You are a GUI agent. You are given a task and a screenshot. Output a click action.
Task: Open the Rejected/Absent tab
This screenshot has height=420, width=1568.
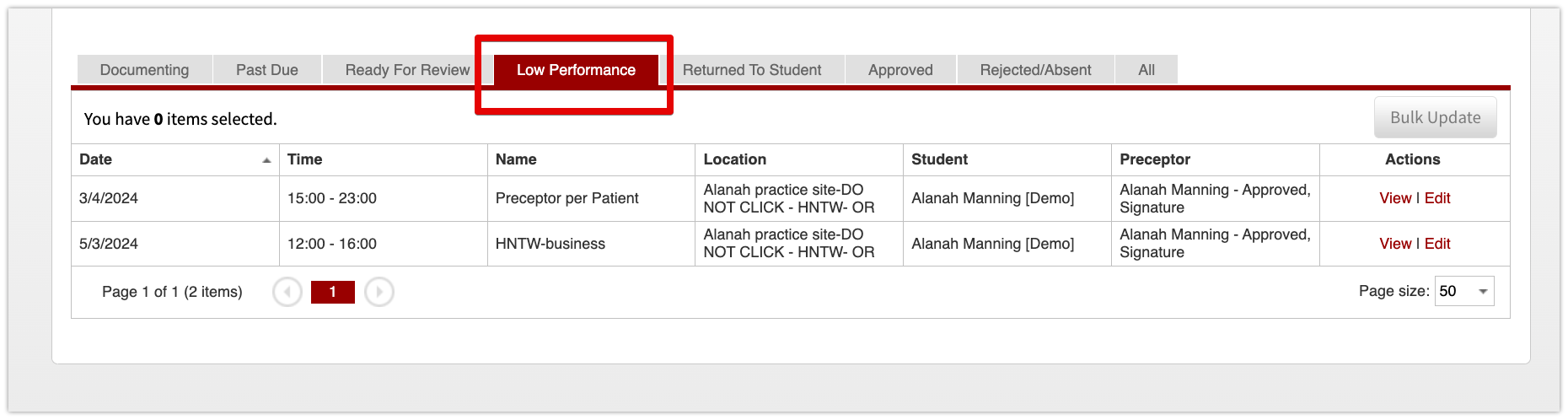(1035, 70)
